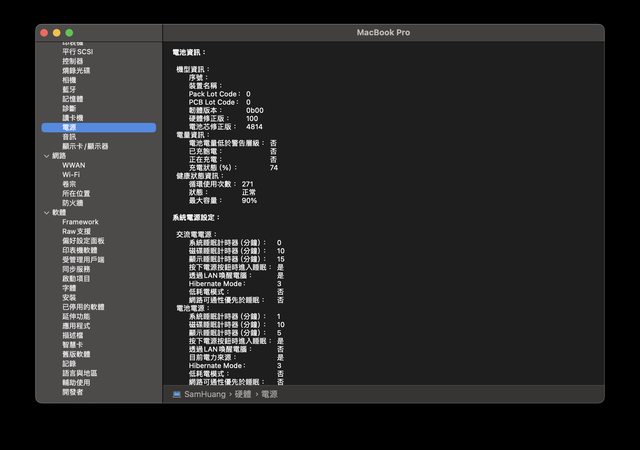Click the MacBook Pro window title
The image size is (640, 450).
[x=383, y=32]
